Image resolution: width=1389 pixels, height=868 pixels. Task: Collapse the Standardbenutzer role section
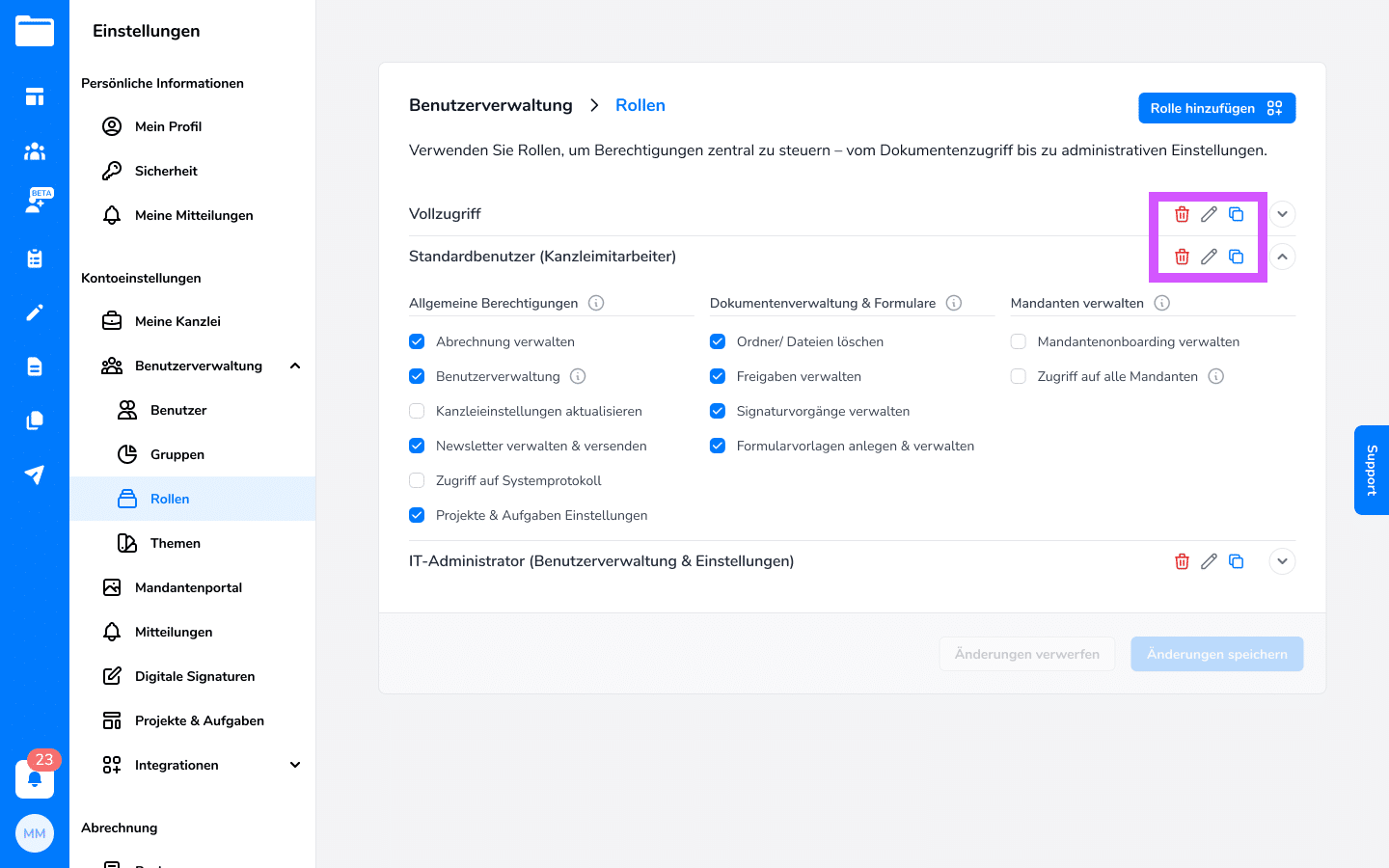[1282, 257]
